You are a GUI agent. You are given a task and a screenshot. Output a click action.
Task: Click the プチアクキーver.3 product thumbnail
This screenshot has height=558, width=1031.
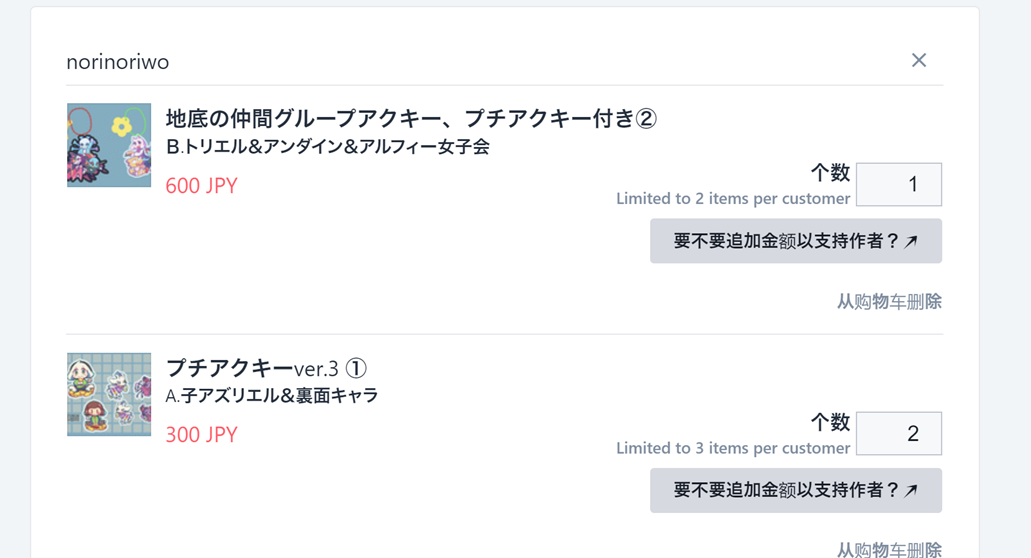coord(109,394)
